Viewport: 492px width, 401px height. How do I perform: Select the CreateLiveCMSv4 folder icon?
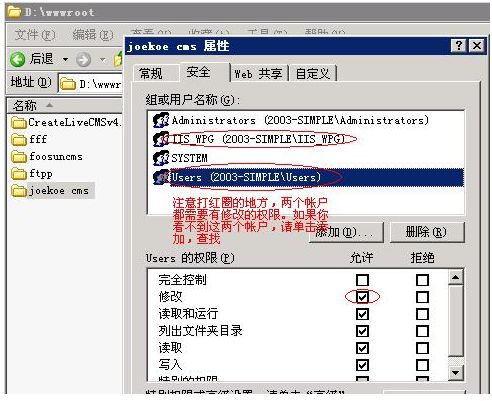click(x=19, y=123)
